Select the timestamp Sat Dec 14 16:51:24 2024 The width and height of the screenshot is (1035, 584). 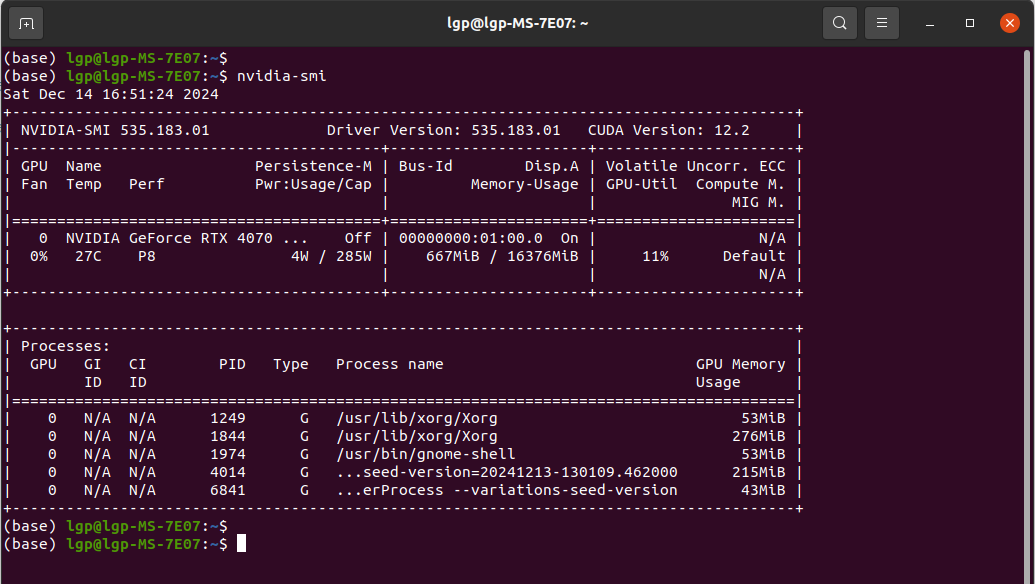pos(111,94)
